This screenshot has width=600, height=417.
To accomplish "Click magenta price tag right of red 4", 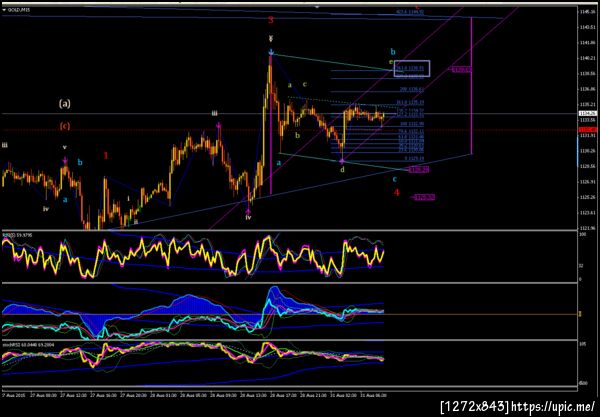I will (425, 197).
